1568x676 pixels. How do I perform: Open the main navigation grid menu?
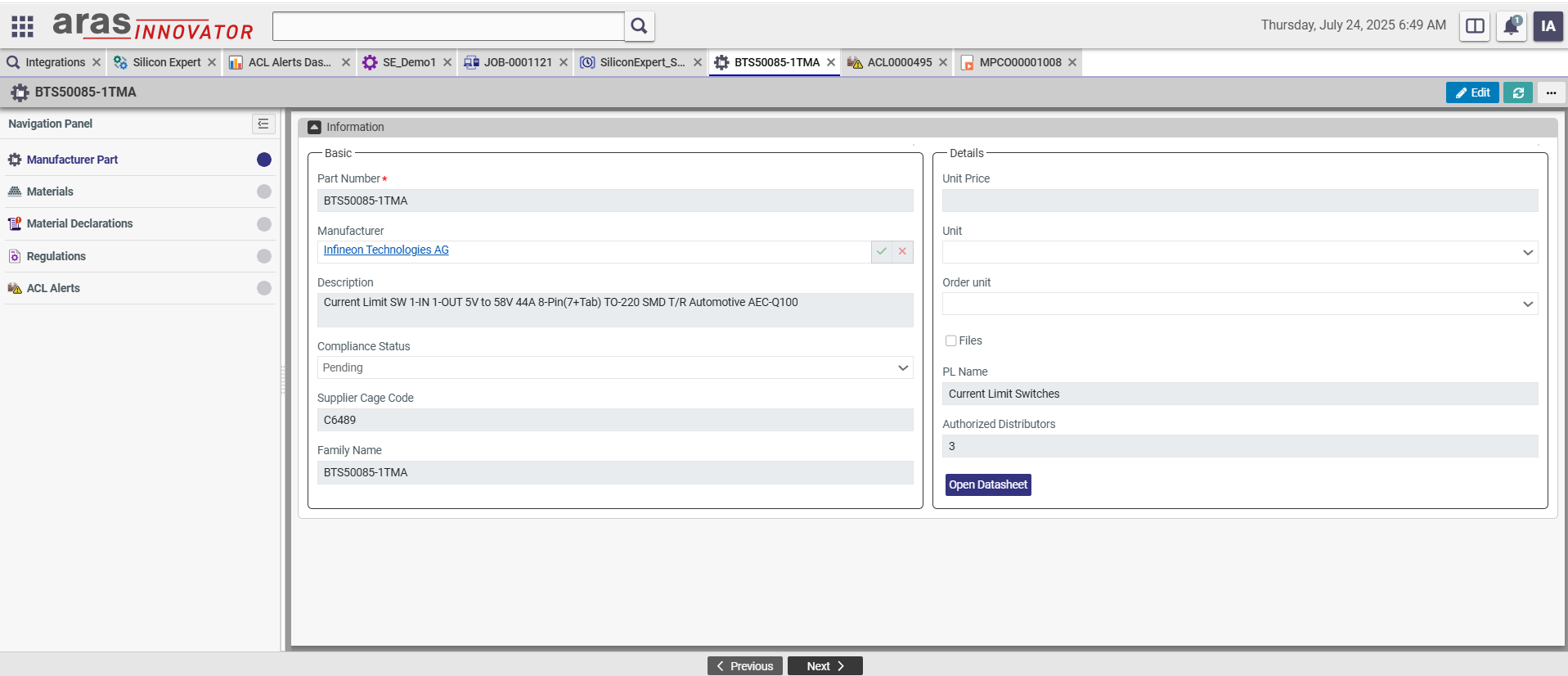point(22,26)
